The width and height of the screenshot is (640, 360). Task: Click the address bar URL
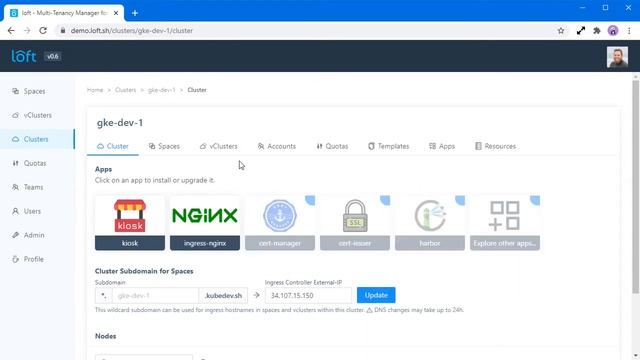pyautogui.click(x=131, y=31)
